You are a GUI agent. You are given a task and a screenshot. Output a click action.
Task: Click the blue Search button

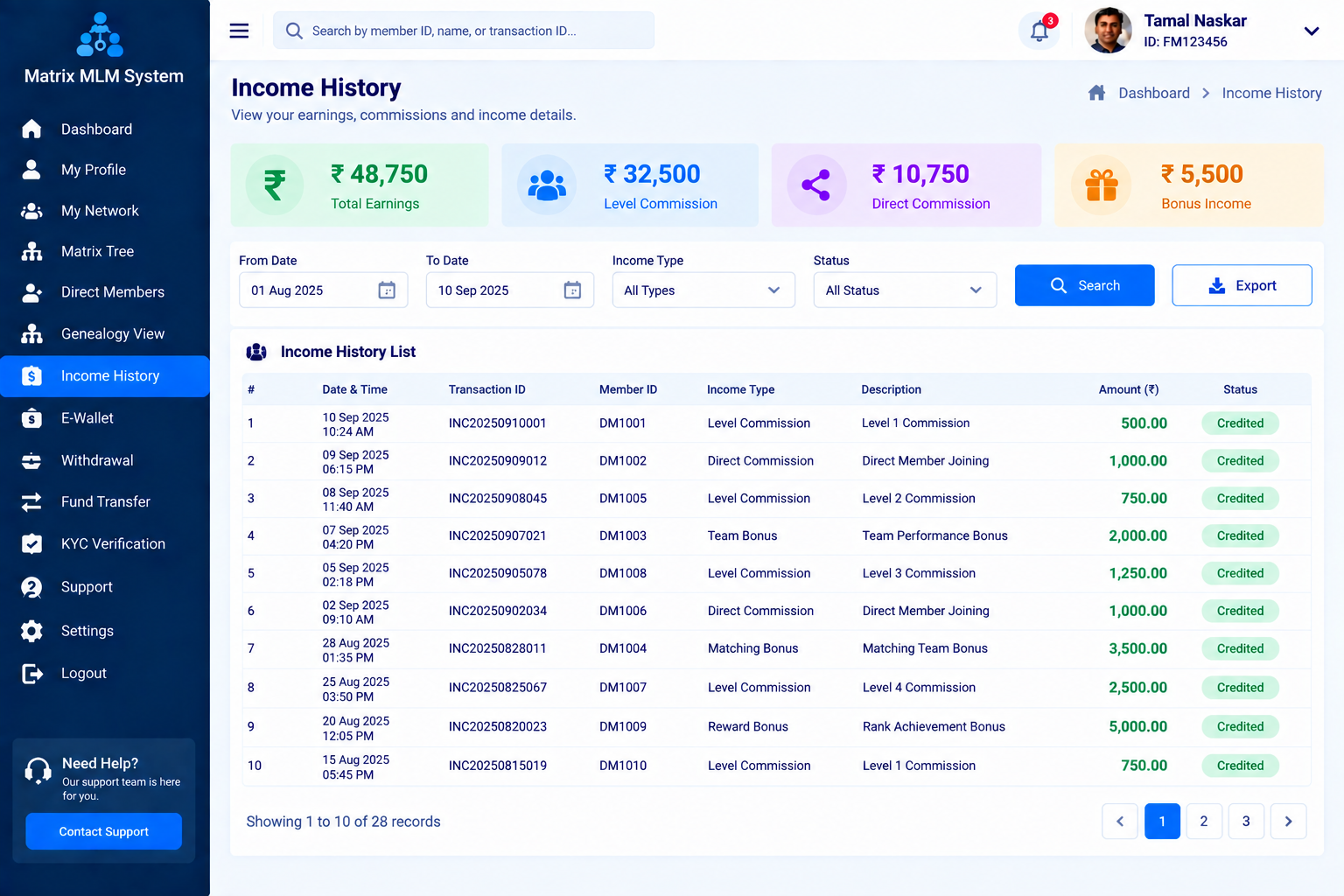(1085, 285)
